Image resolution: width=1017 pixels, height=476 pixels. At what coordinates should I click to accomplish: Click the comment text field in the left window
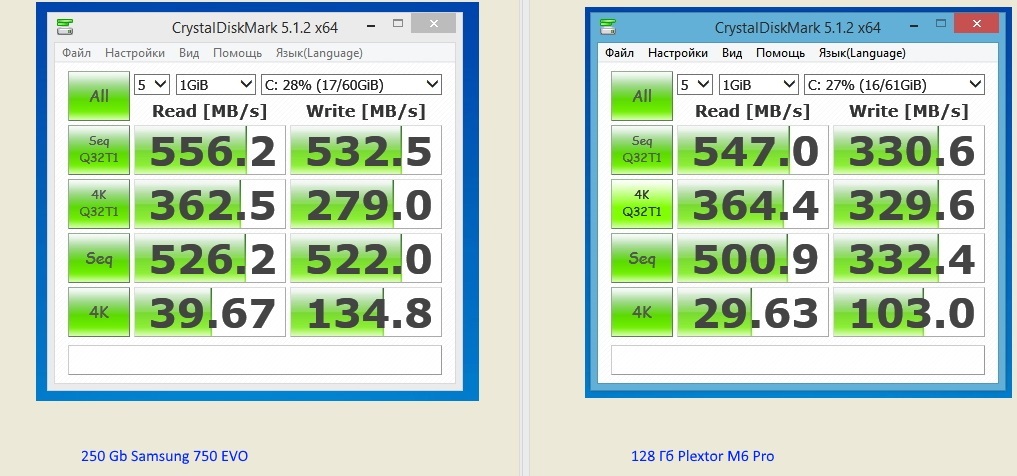pos(255,360)
